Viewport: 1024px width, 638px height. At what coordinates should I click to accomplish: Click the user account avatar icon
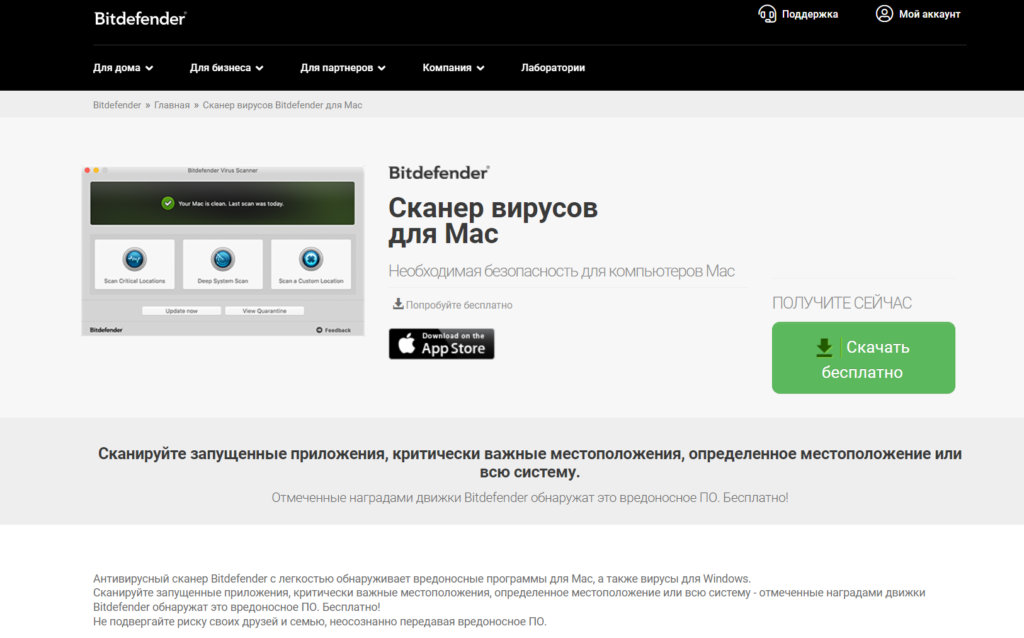coord(884,14)
